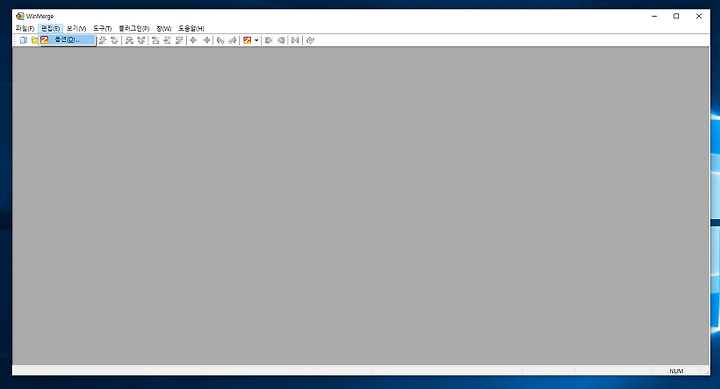Open the 파일(F) menu

(25, 28)
